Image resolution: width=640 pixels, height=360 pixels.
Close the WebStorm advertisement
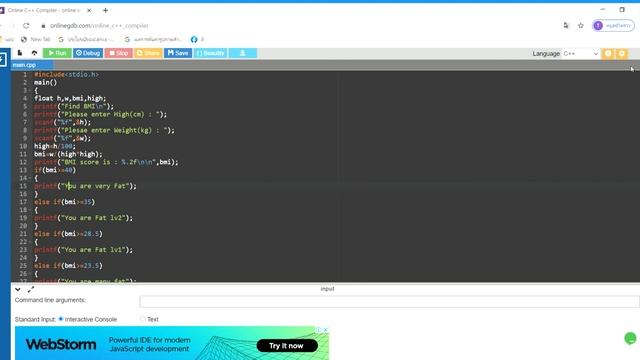point(326,330)
